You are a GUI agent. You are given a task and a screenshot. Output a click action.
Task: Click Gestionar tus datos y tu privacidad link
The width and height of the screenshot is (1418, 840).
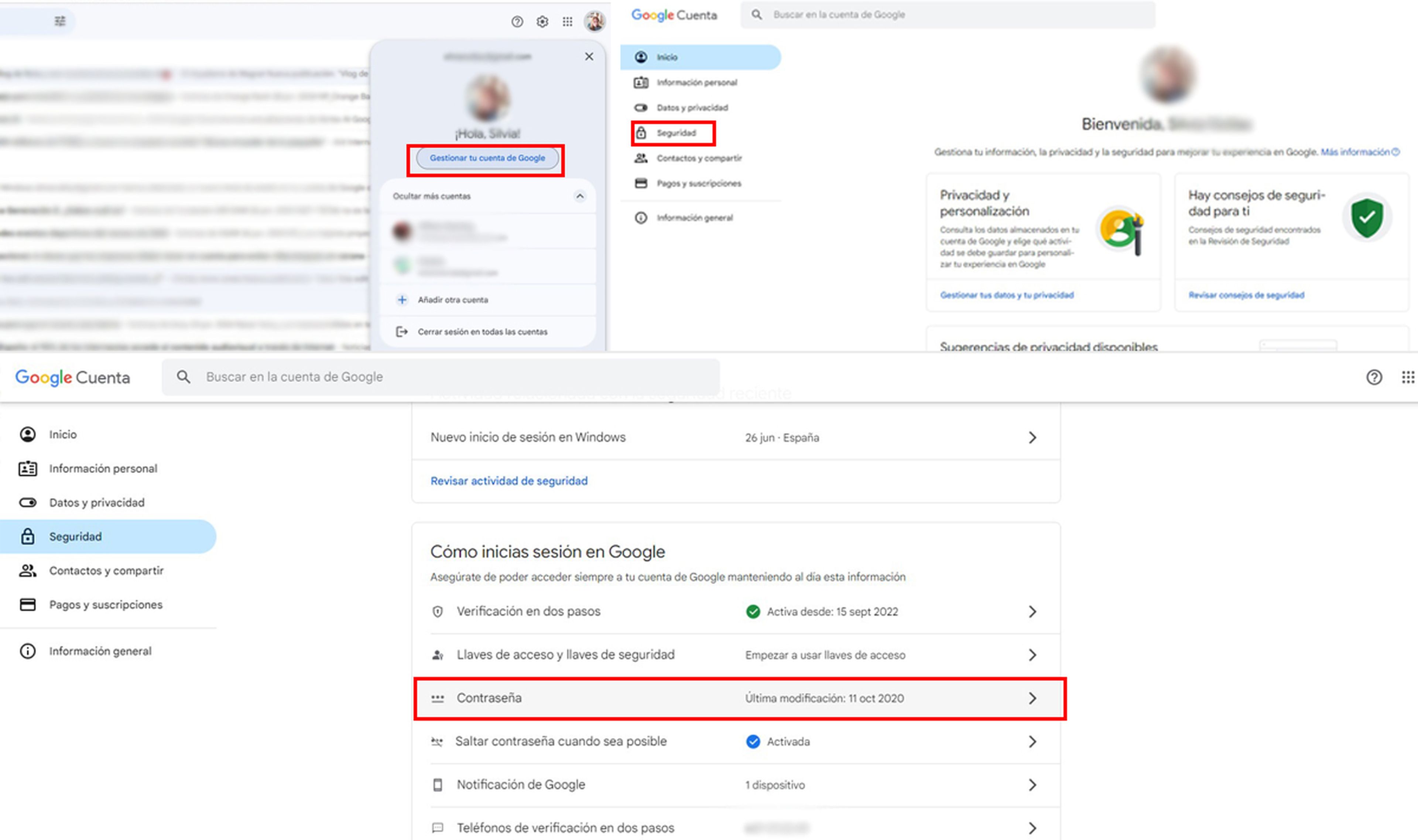point(1007,295)
